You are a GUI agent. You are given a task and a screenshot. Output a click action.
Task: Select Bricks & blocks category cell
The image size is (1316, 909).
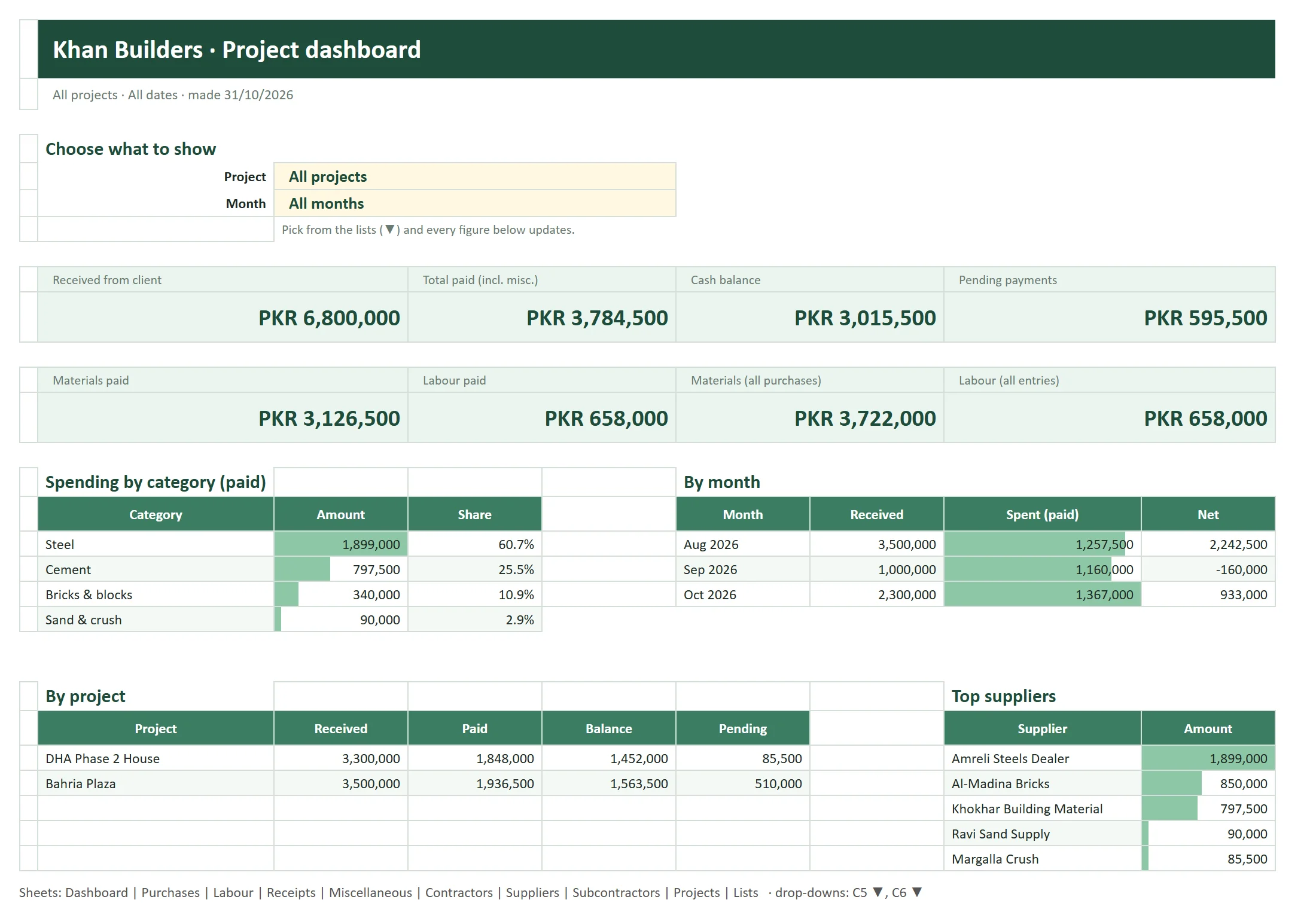(156, 594)
